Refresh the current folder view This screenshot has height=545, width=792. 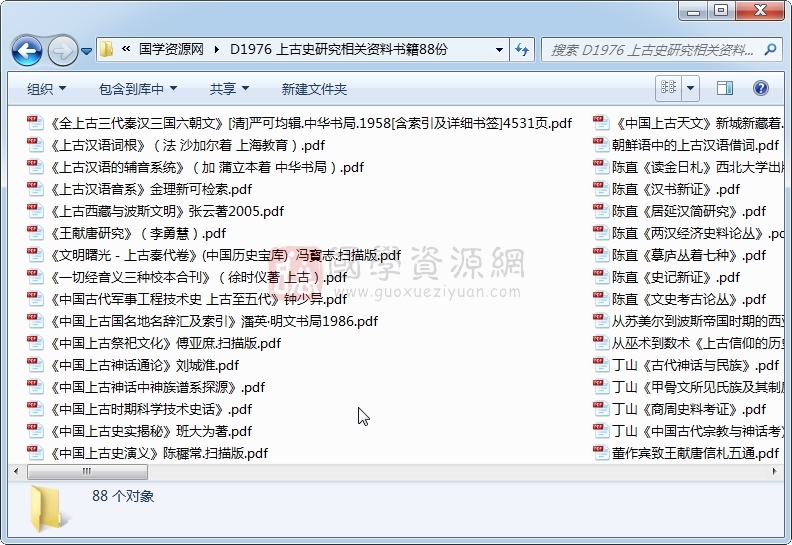[x=523, y=50]
